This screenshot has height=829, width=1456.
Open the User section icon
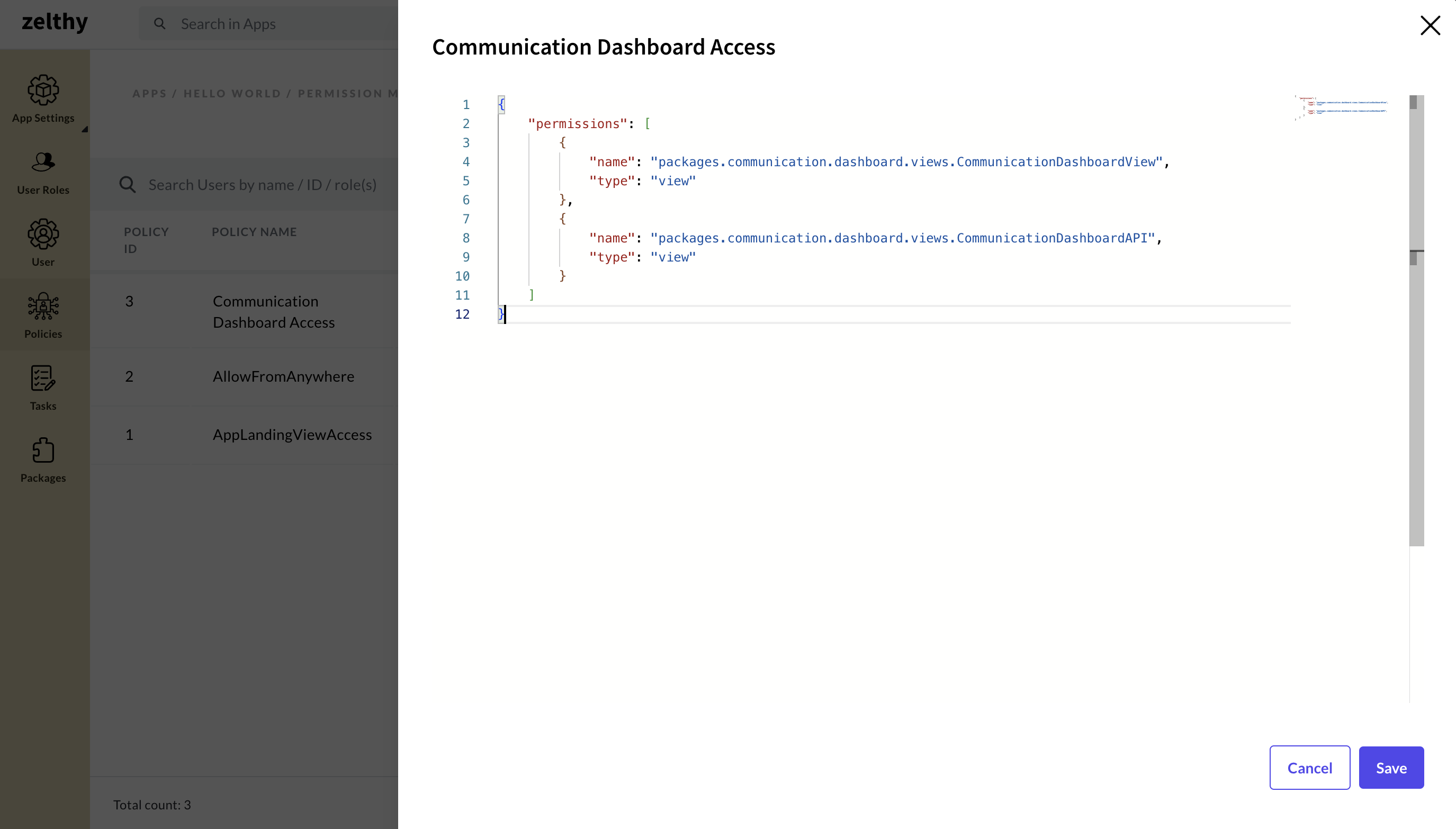43,233
